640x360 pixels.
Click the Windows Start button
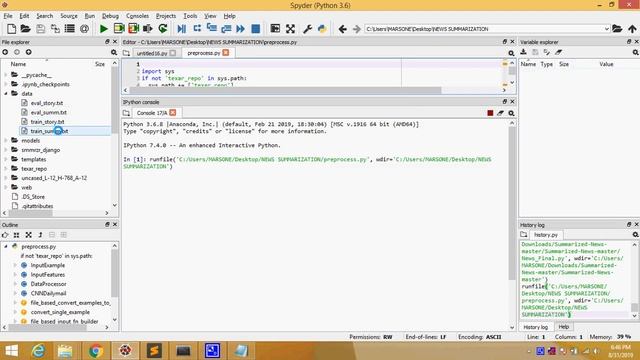[11, 351]
